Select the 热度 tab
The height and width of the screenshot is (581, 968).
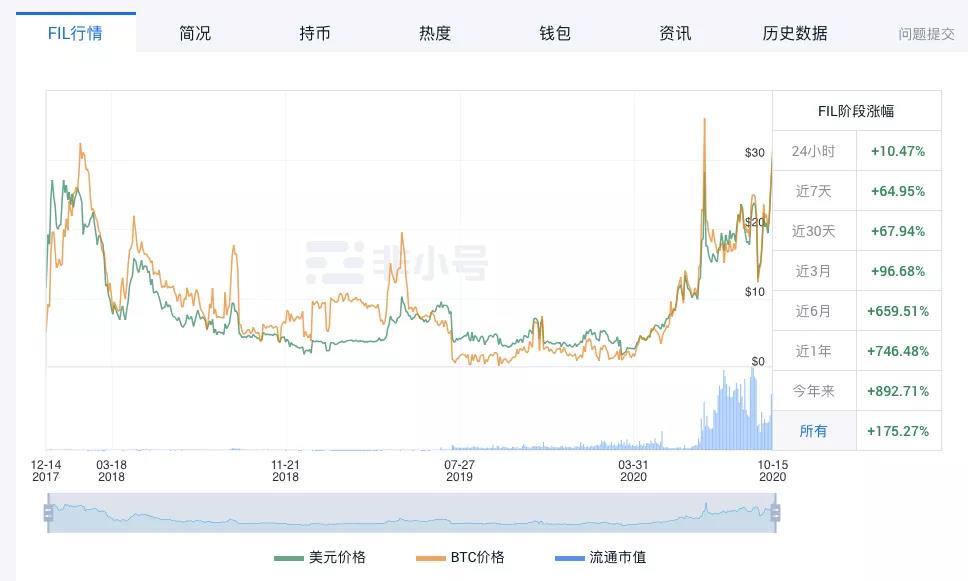click(x=435, y=33)
